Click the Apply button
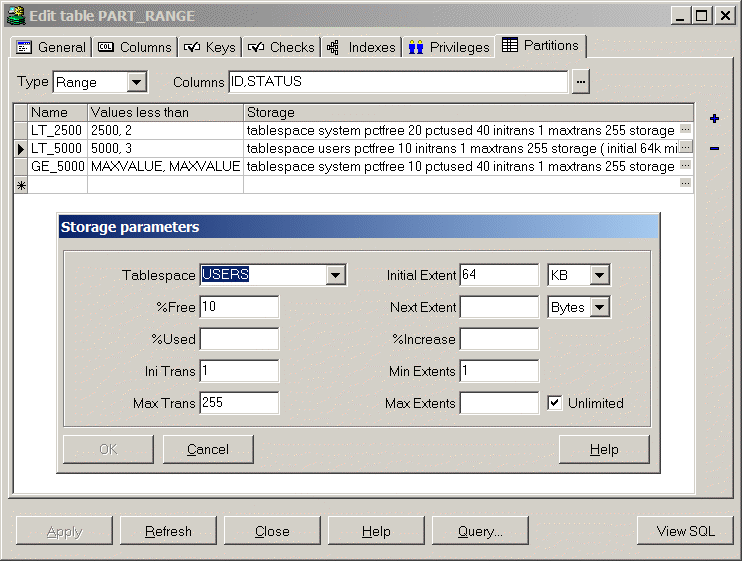 (x=64, y=531)
